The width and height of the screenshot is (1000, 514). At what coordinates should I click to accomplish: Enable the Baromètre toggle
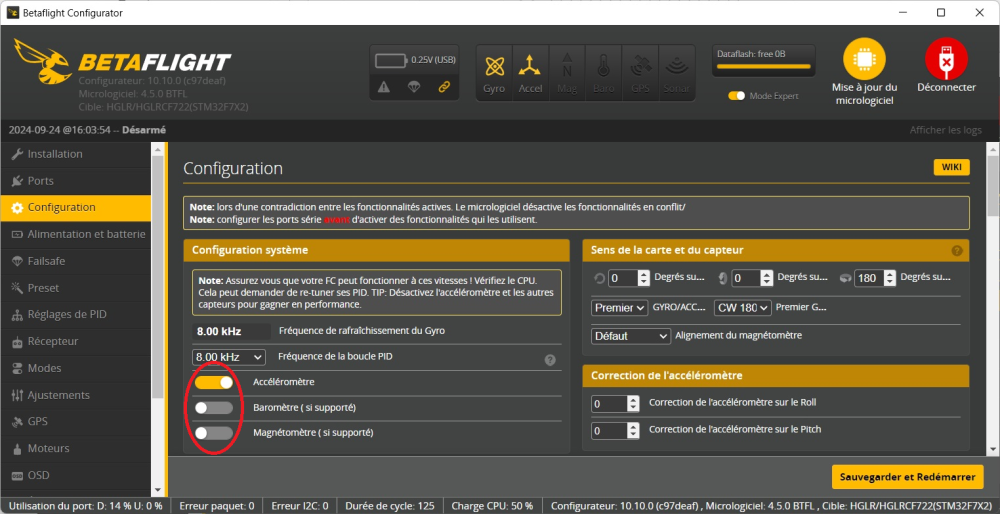214,407
